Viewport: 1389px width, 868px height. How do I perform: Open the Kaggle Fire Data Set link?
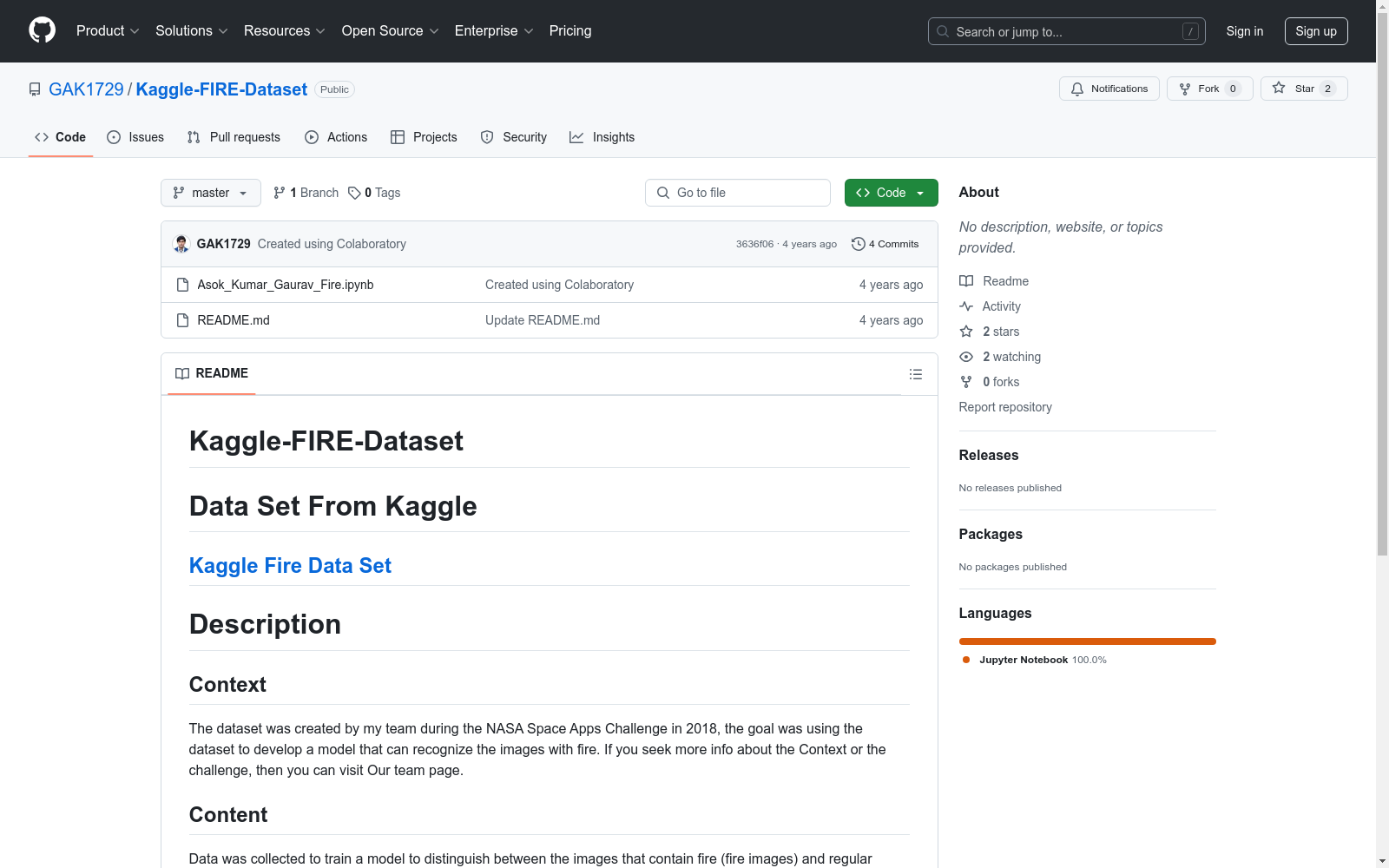[290, 566]
